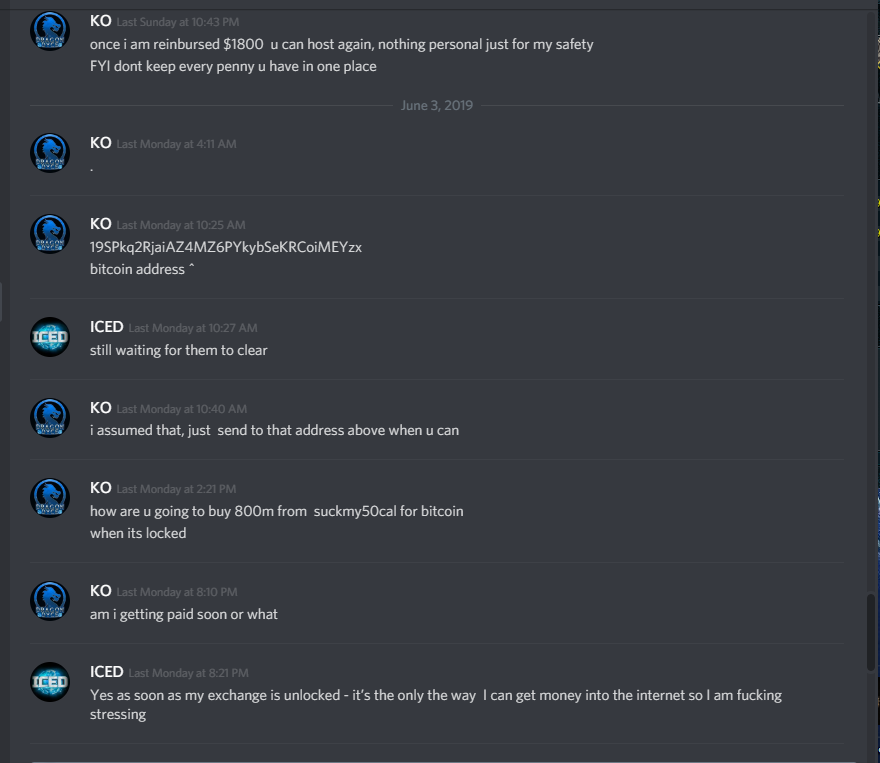The height and width of the screenshot is (763, 880).
Task: Click 'Last Monday at 10:27 AM' timestamp
Action: click(x=193, y=328)
